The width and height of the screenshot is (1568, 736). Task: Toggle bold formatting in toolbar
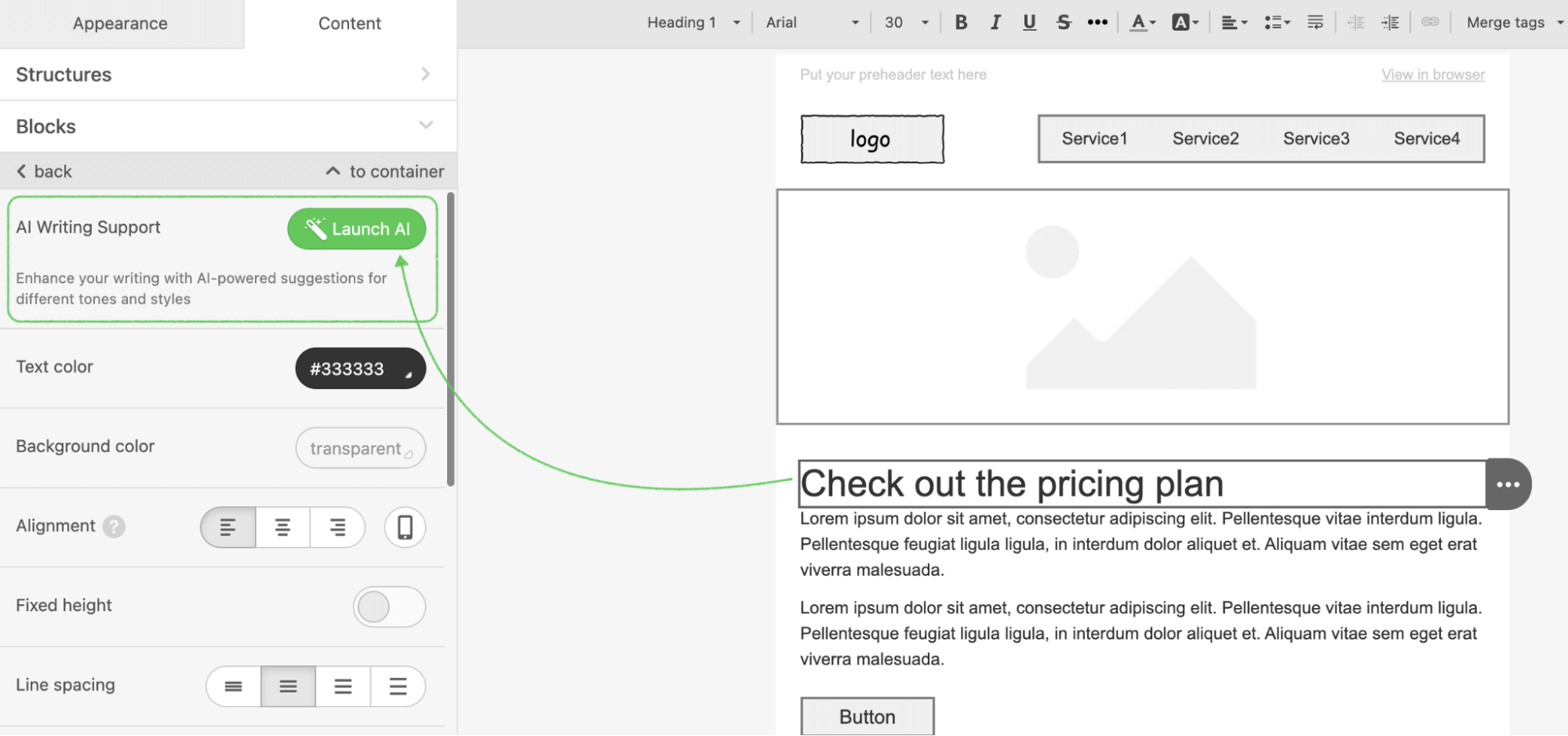961,23
